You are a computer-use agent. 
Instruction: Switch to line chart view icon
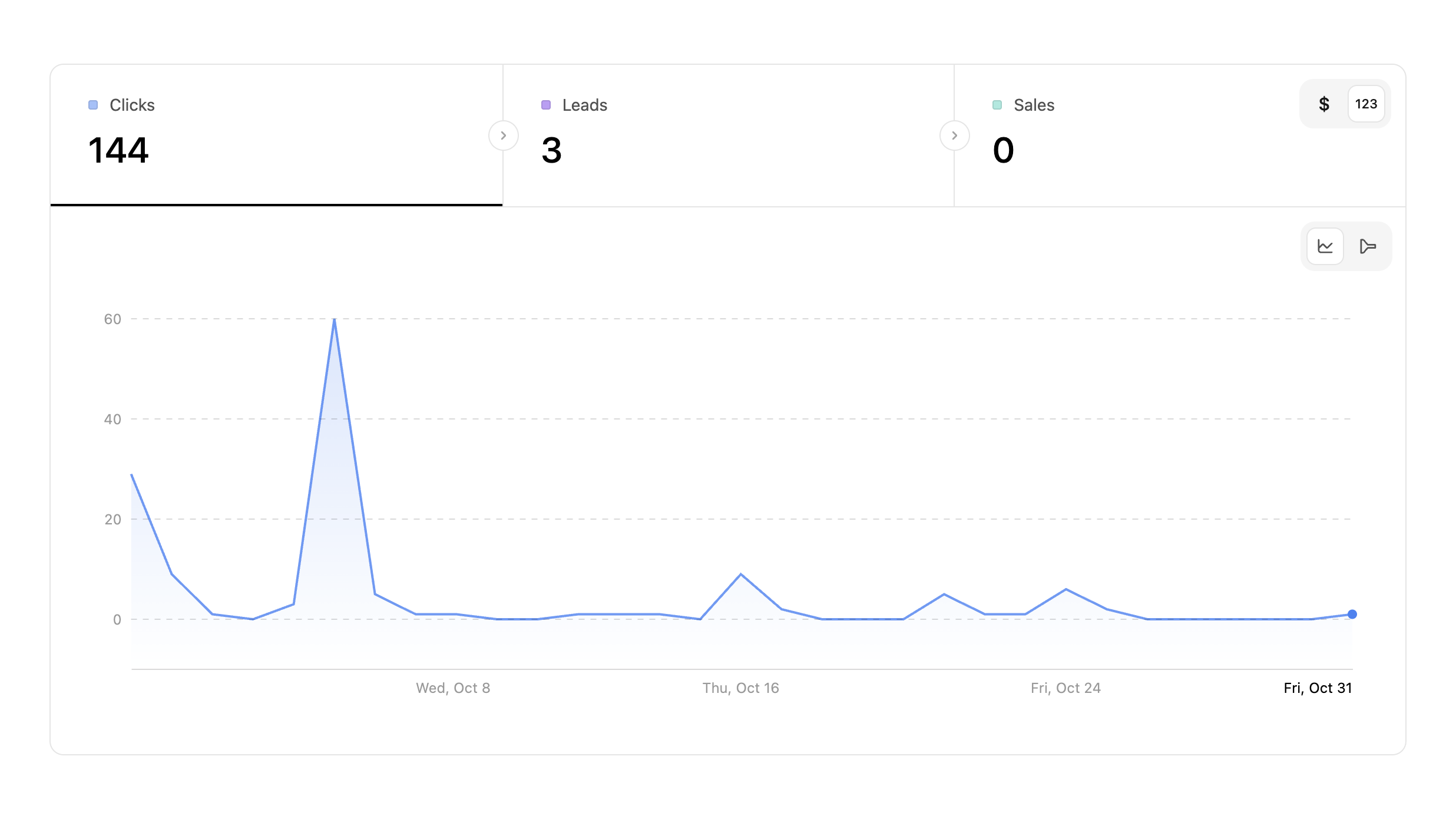tap(1325, 246)
